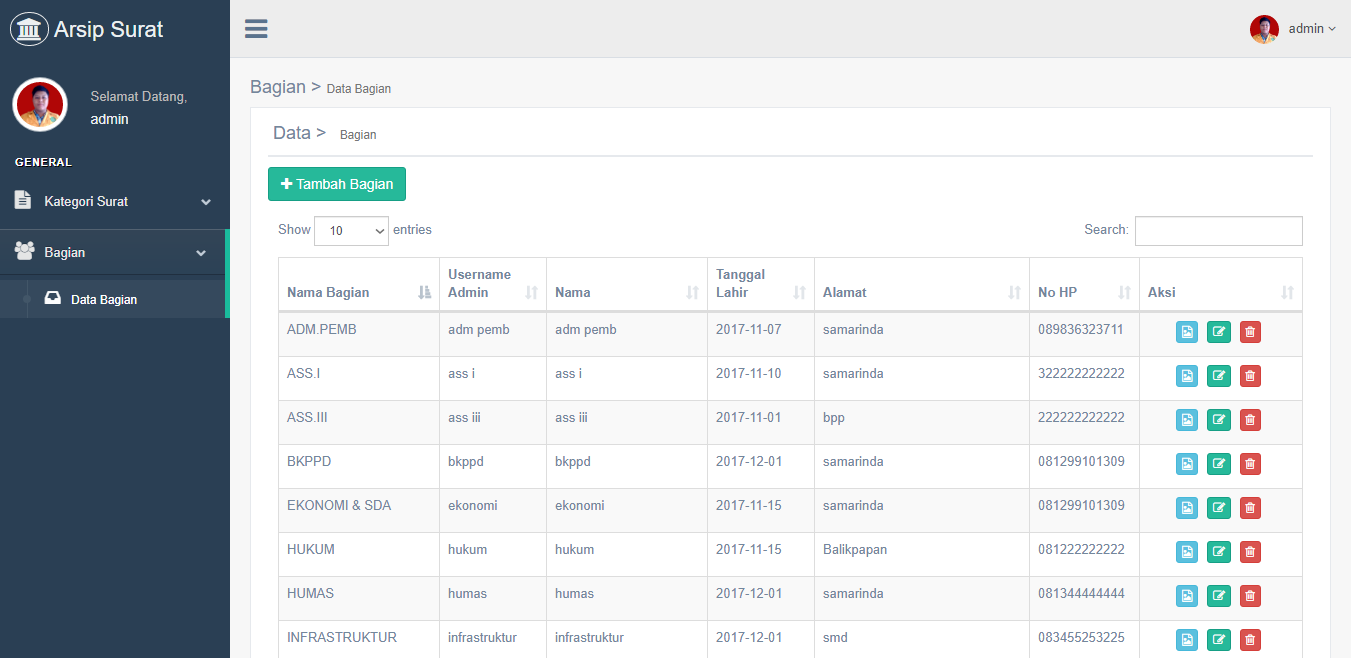Viewport: 1366px width, 658px height.
Task: Open the entries count dropdown
Action: pos(351,231)
